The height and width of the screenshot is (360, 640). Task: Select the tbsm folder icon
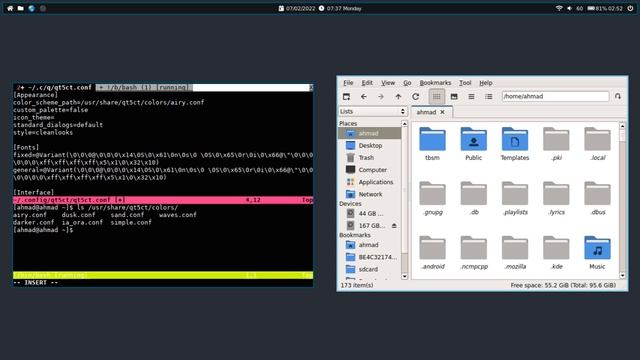tap(432, 139)
